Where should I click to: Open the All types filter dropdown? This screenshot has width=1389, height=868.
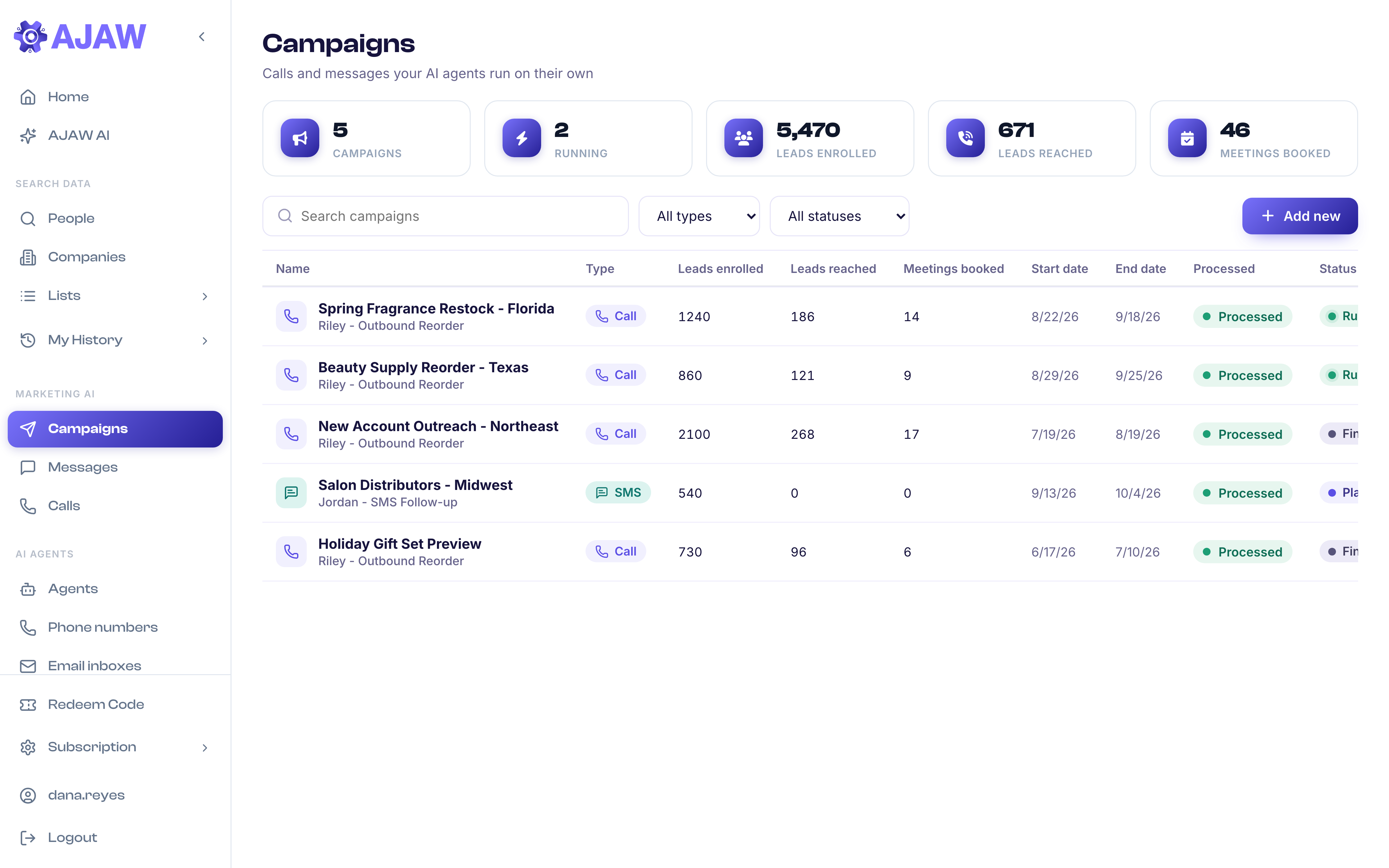(x=699, y=216)
